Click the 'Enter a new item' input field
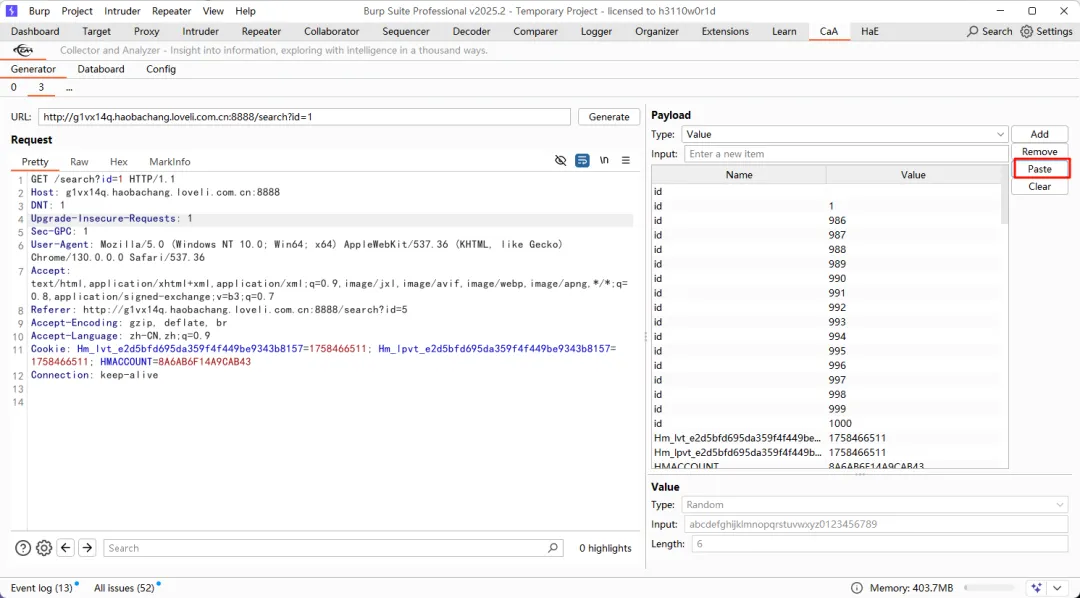The height and width of the screenshot is (598, 1080). tap(846, 154)
